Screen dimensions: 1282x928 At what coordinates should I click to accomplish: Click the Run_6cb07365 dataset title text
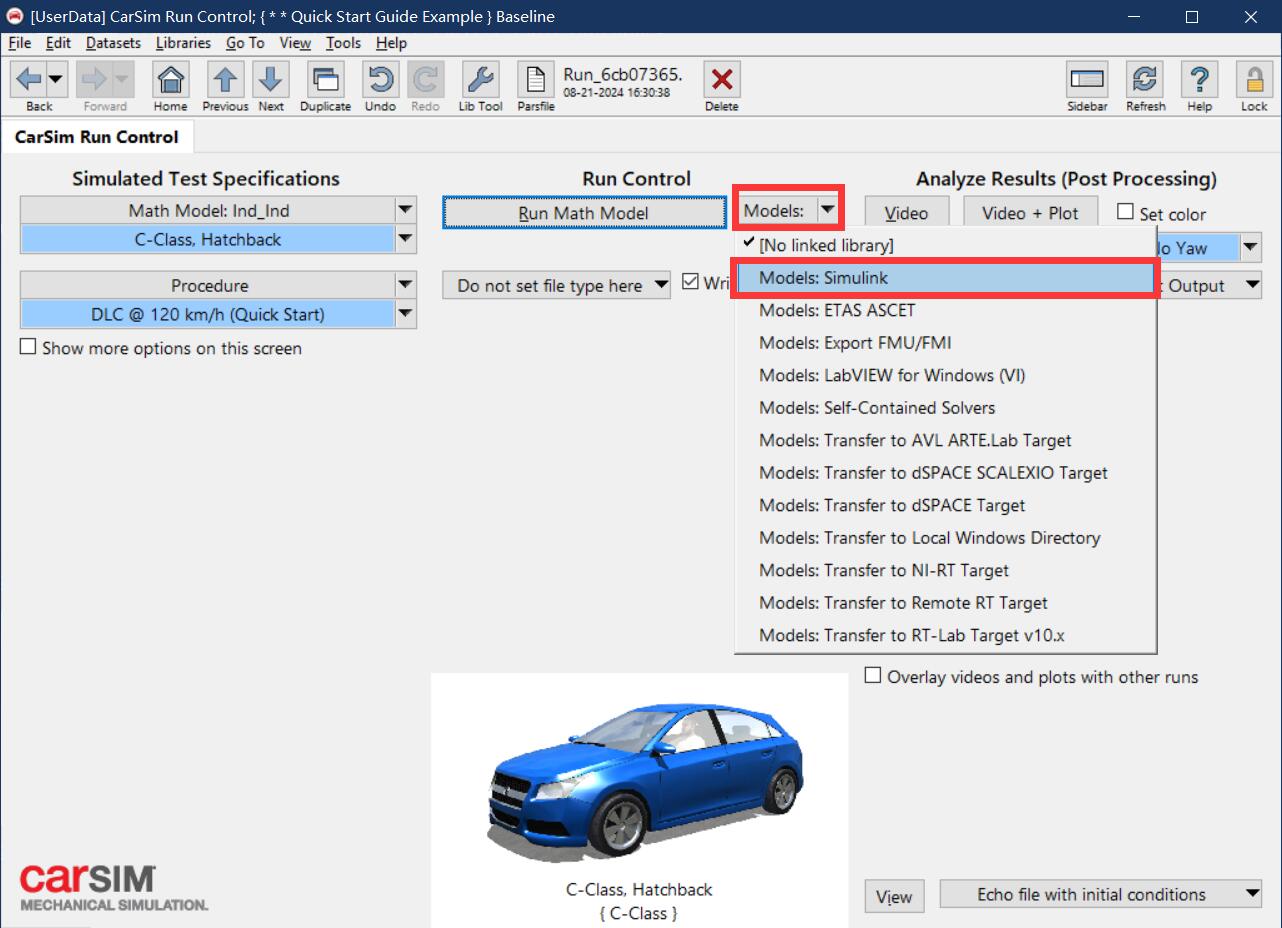[x=622, y=74]
